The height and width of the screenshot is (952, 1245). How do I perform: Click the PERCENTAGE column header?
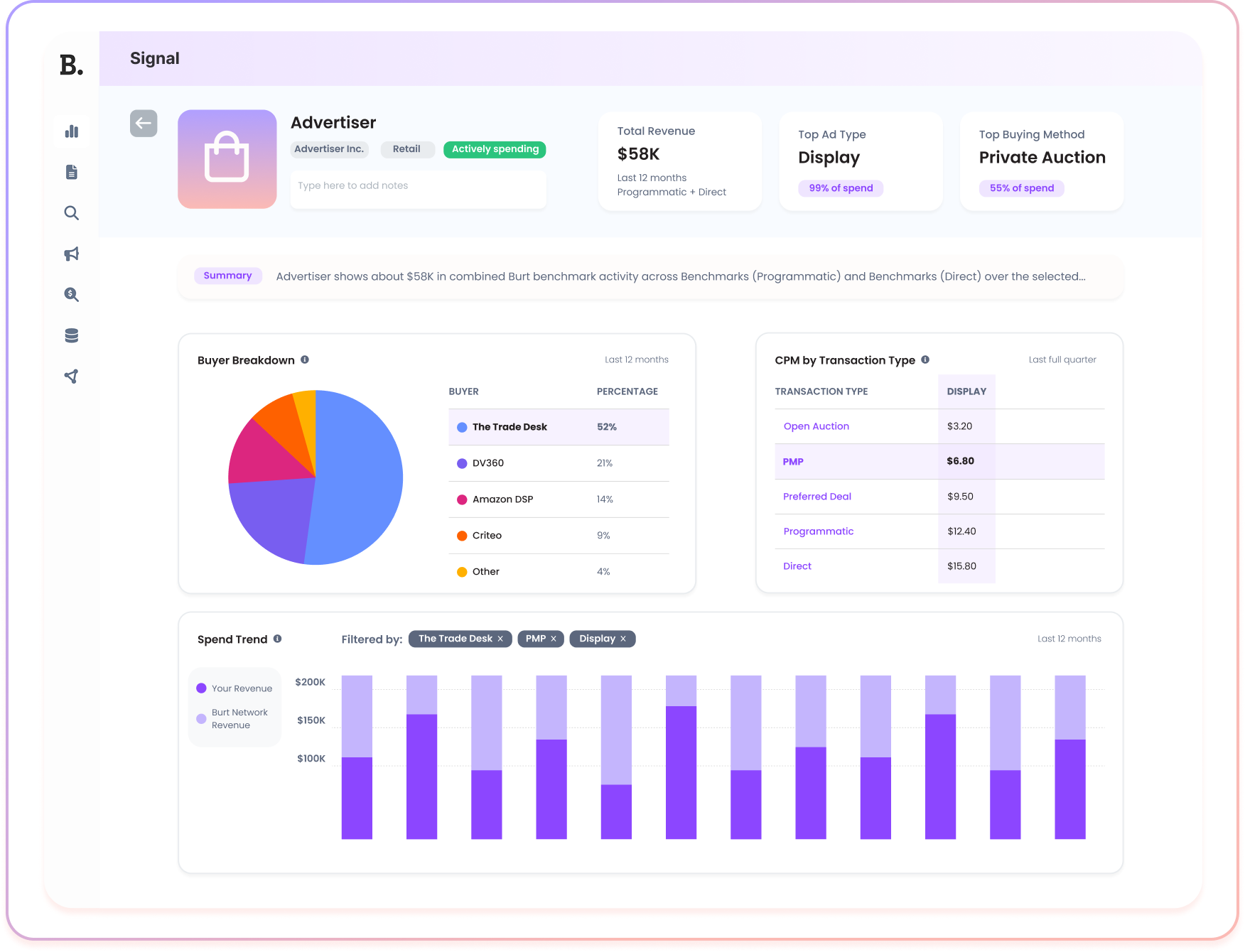pyautogui.click(x=627, y=391)
